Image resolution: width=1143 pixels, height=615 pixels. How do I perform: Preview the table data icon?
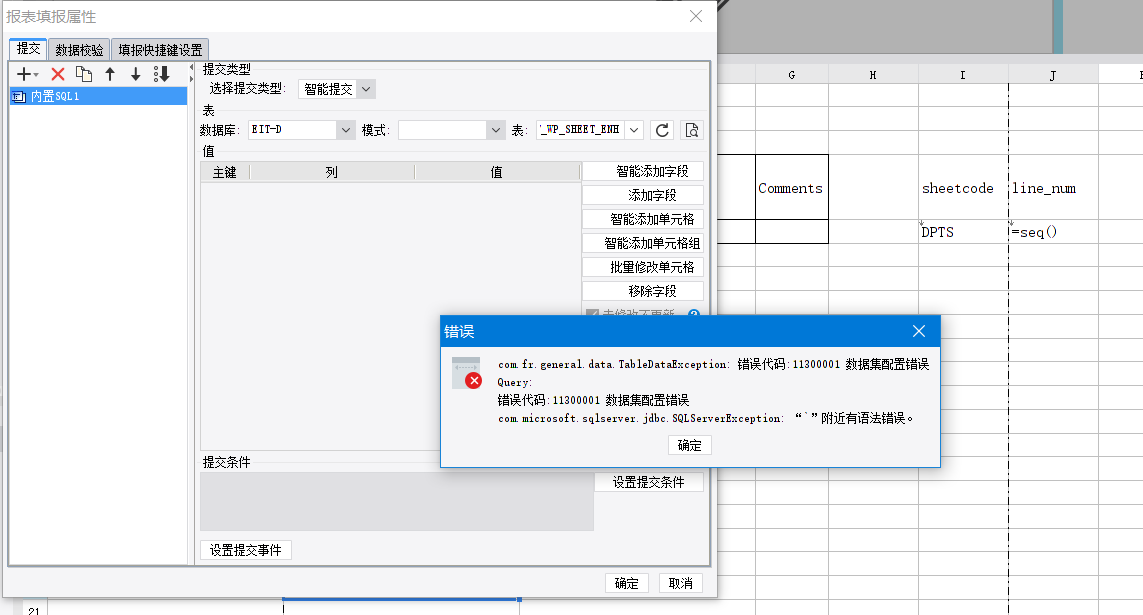pyautogui.click(x=692, y=130)
